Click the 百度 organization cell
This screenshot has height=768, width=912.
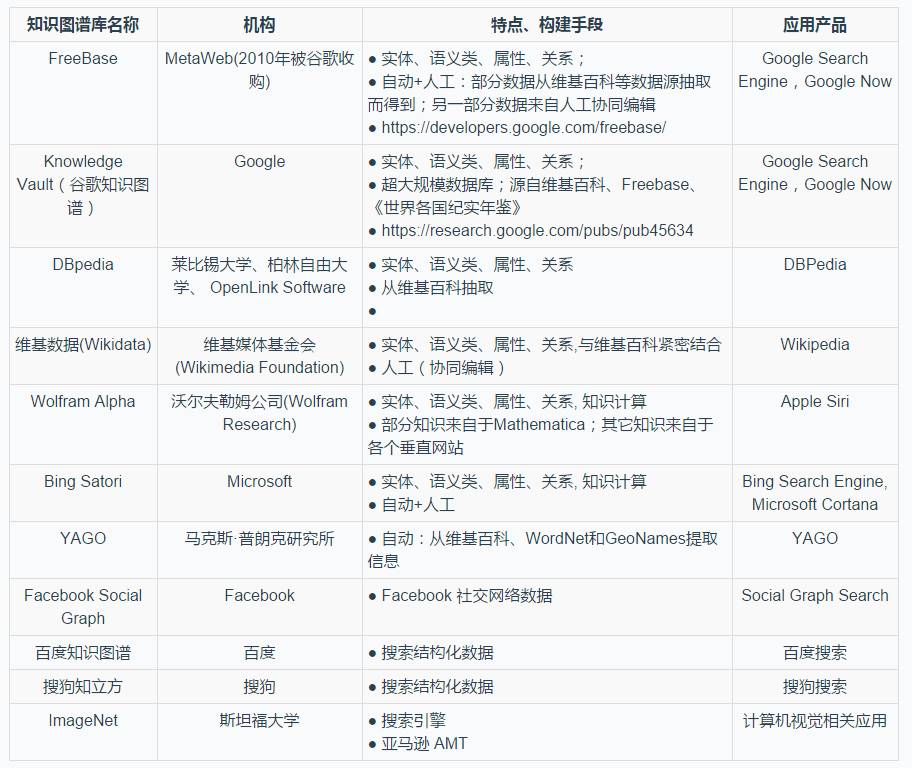pyautogui.click(x=259, y=653)
